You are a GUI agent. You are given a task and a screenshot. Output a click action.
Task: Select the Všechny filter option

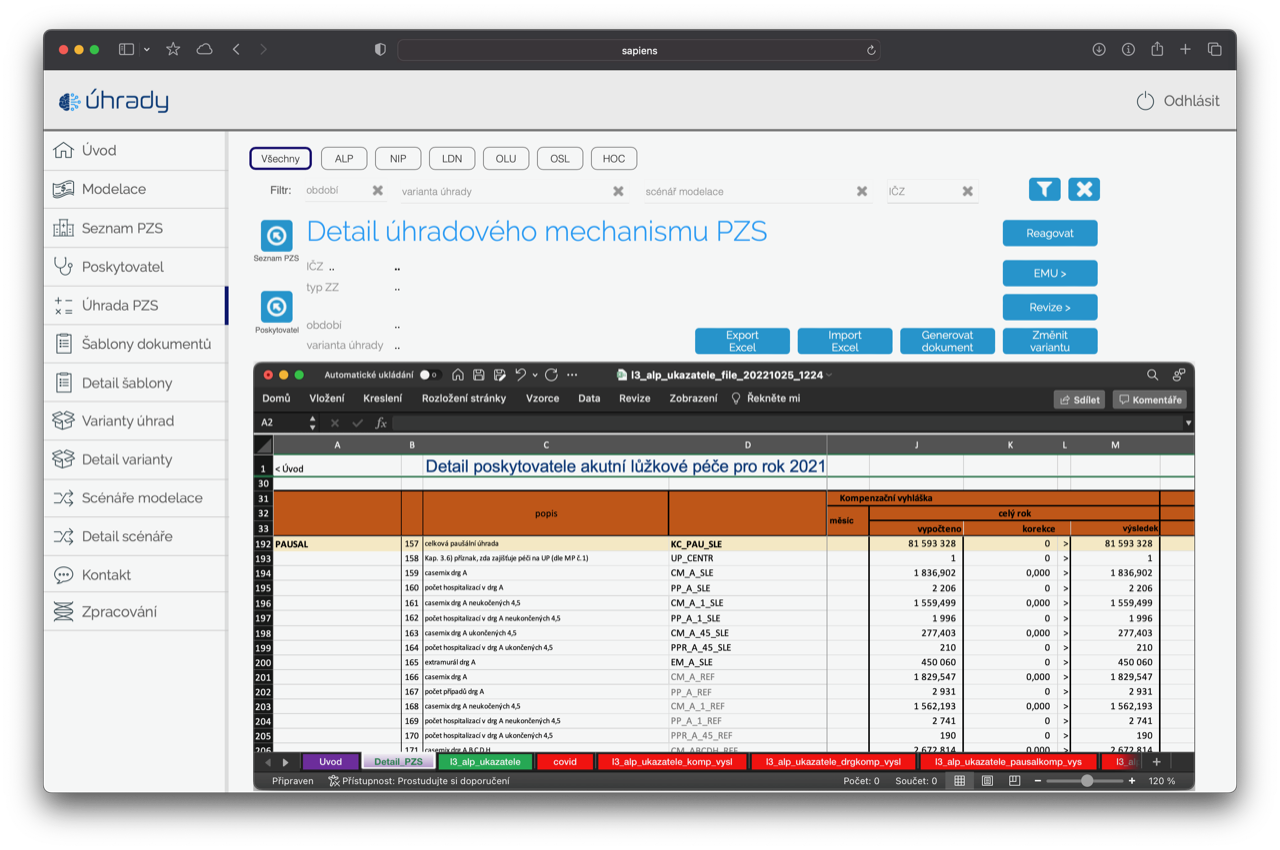[280, 159]
